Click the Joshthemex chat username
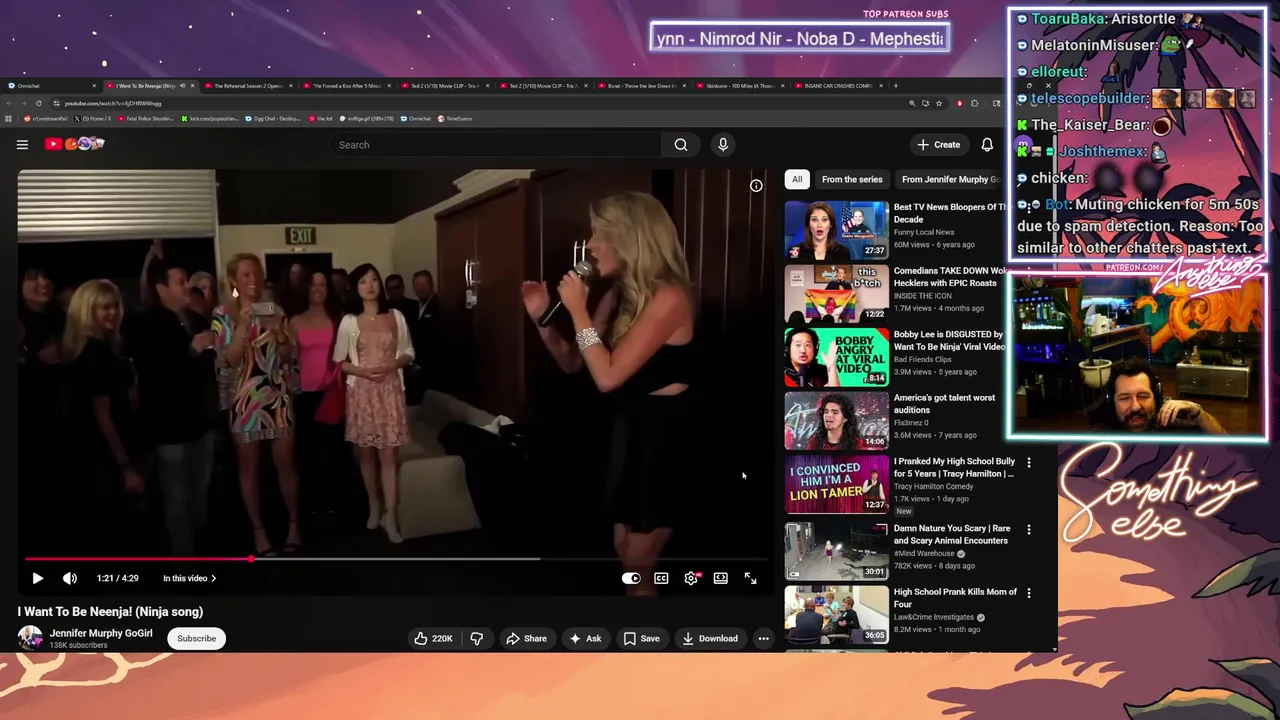 tap(1103, 151)
